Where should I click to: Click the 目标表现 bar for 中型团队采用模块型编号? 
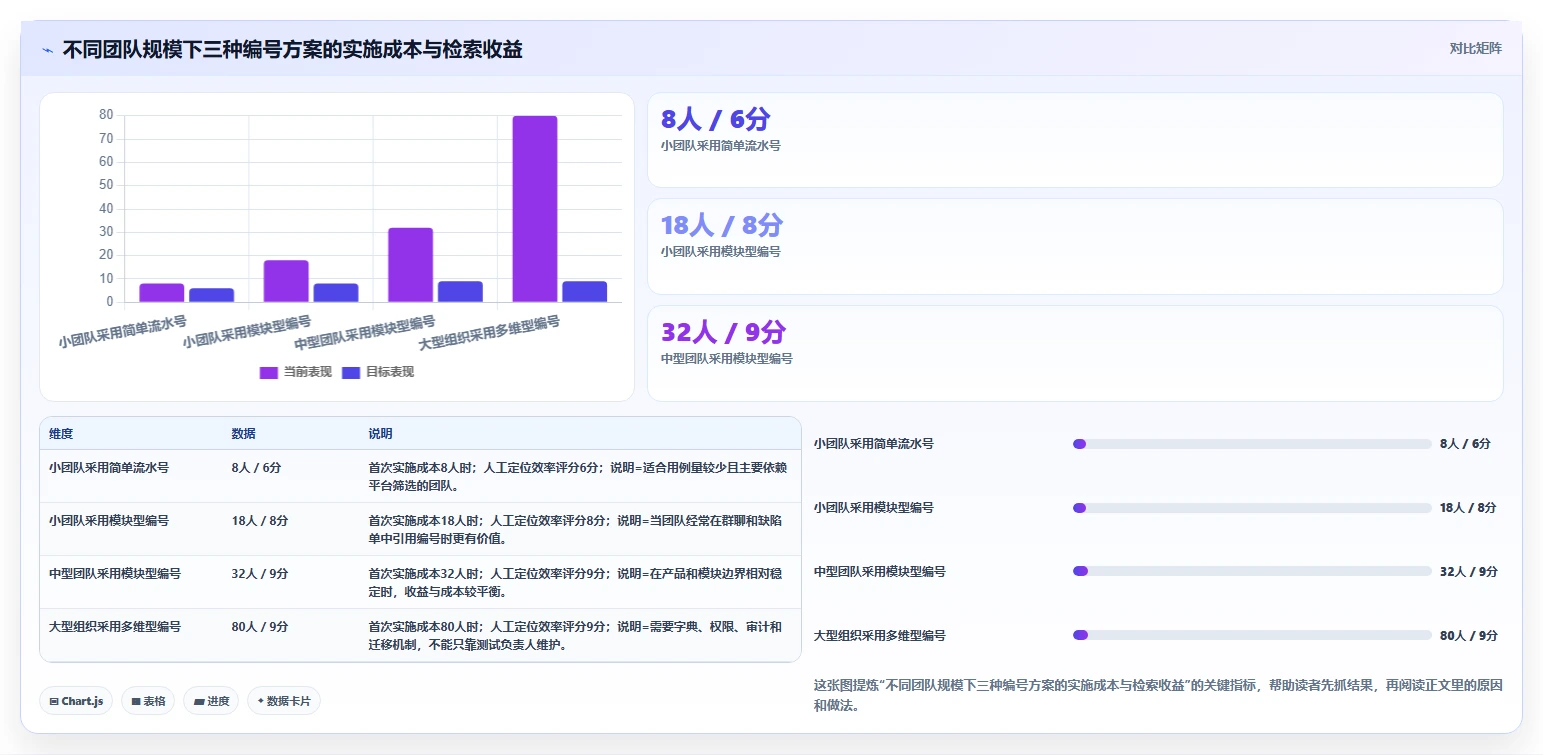tap(460, 291)
